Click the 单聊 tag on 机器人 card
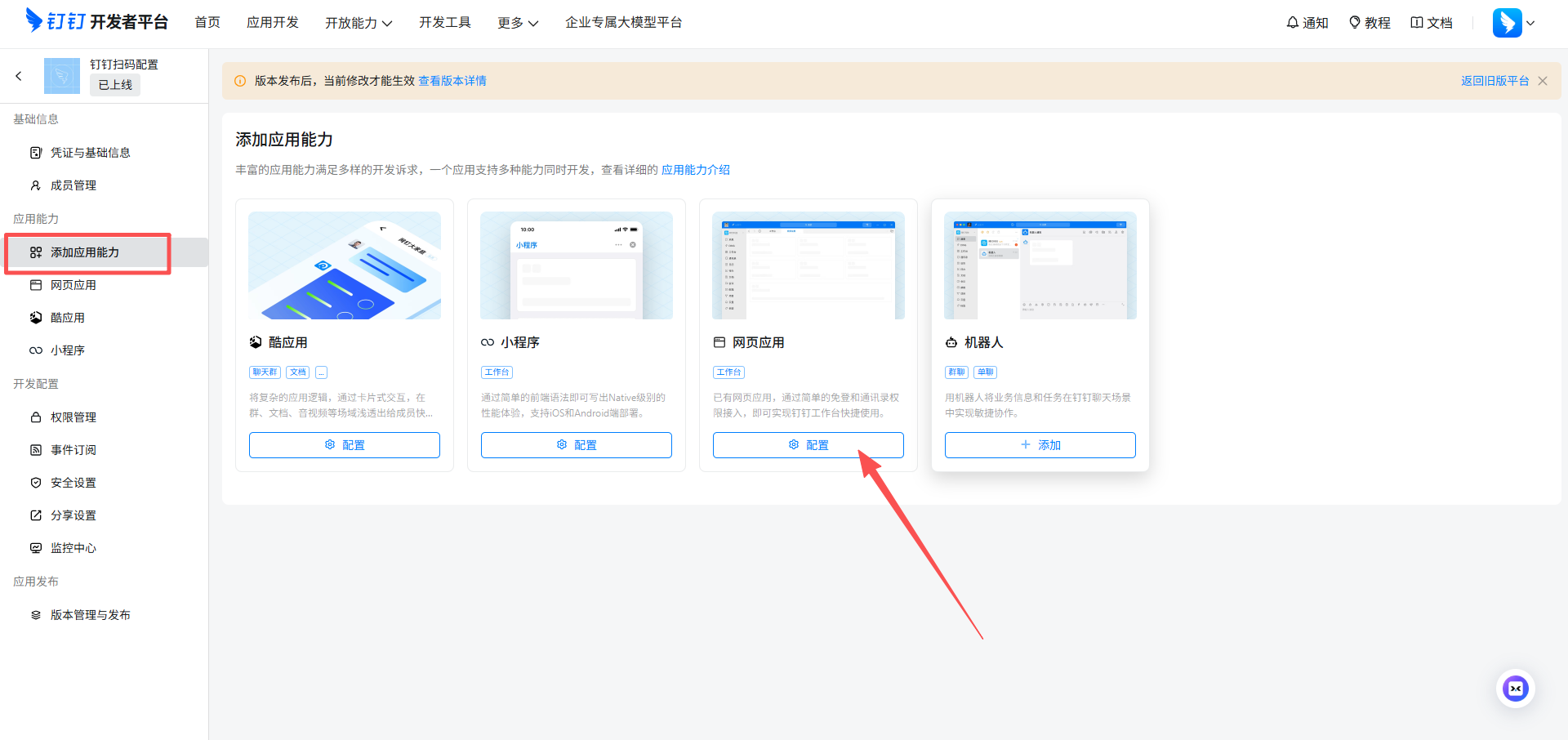Image resolution: width=1568 pixels, height=740 pixels. (x=986, y=372)
